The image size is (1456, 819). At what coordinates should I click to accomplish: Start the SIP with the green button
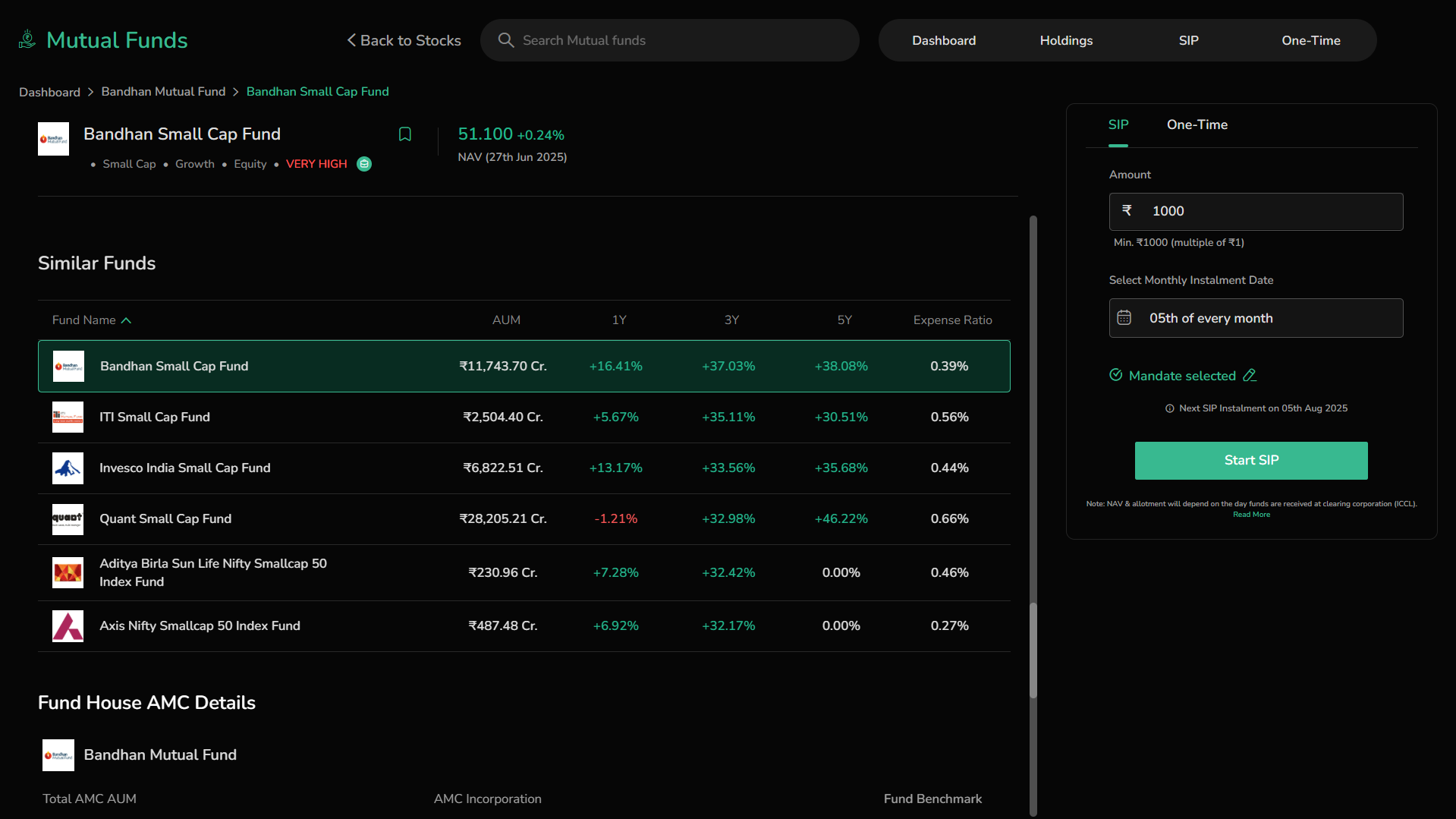[1251, 461]
